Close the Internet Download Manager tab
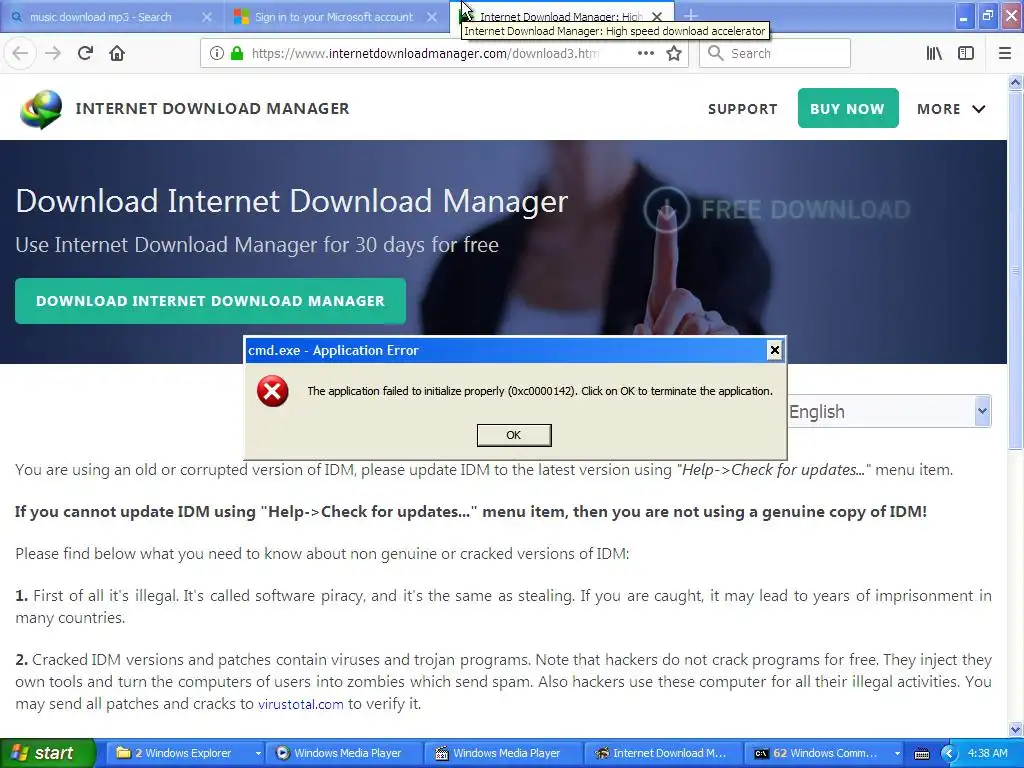Viewport: 1024px width, 768px height. click(657, 17)
